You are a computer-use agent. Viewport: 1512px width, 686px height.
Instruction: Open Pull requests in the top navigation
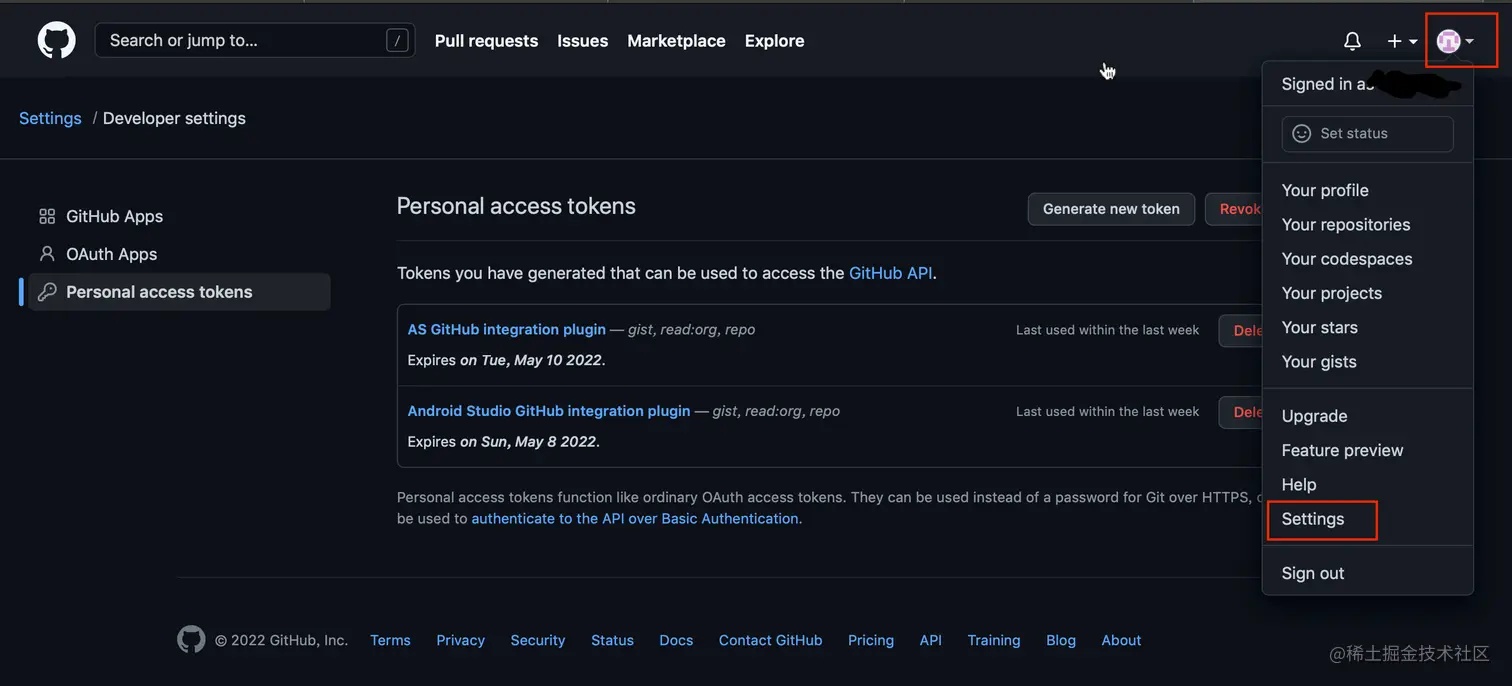[486, 41]
